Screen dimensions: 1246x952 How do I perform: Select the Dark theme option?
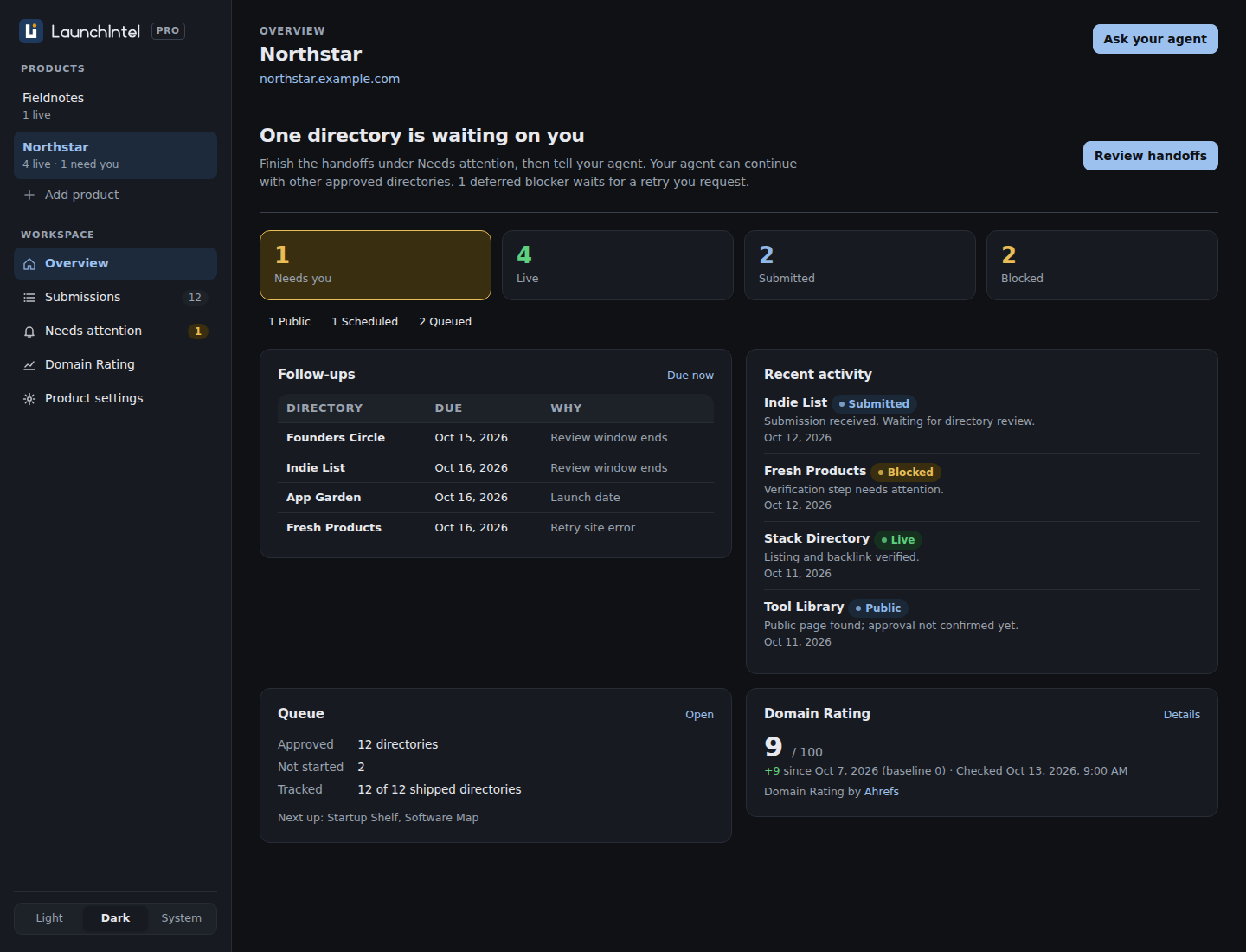(115, 918)
